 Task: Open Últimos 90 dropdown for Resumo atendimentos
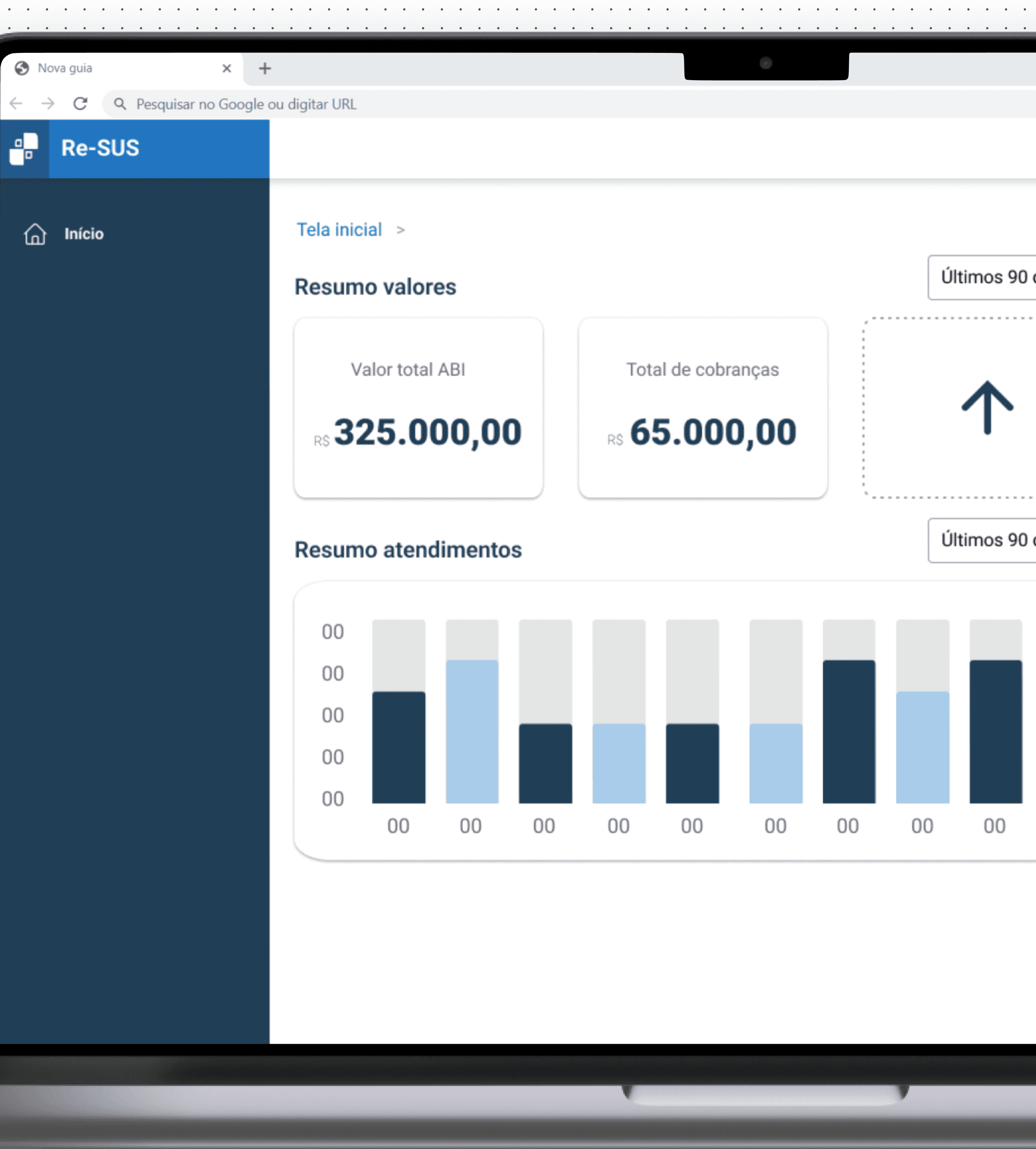(x=983, y=540)
